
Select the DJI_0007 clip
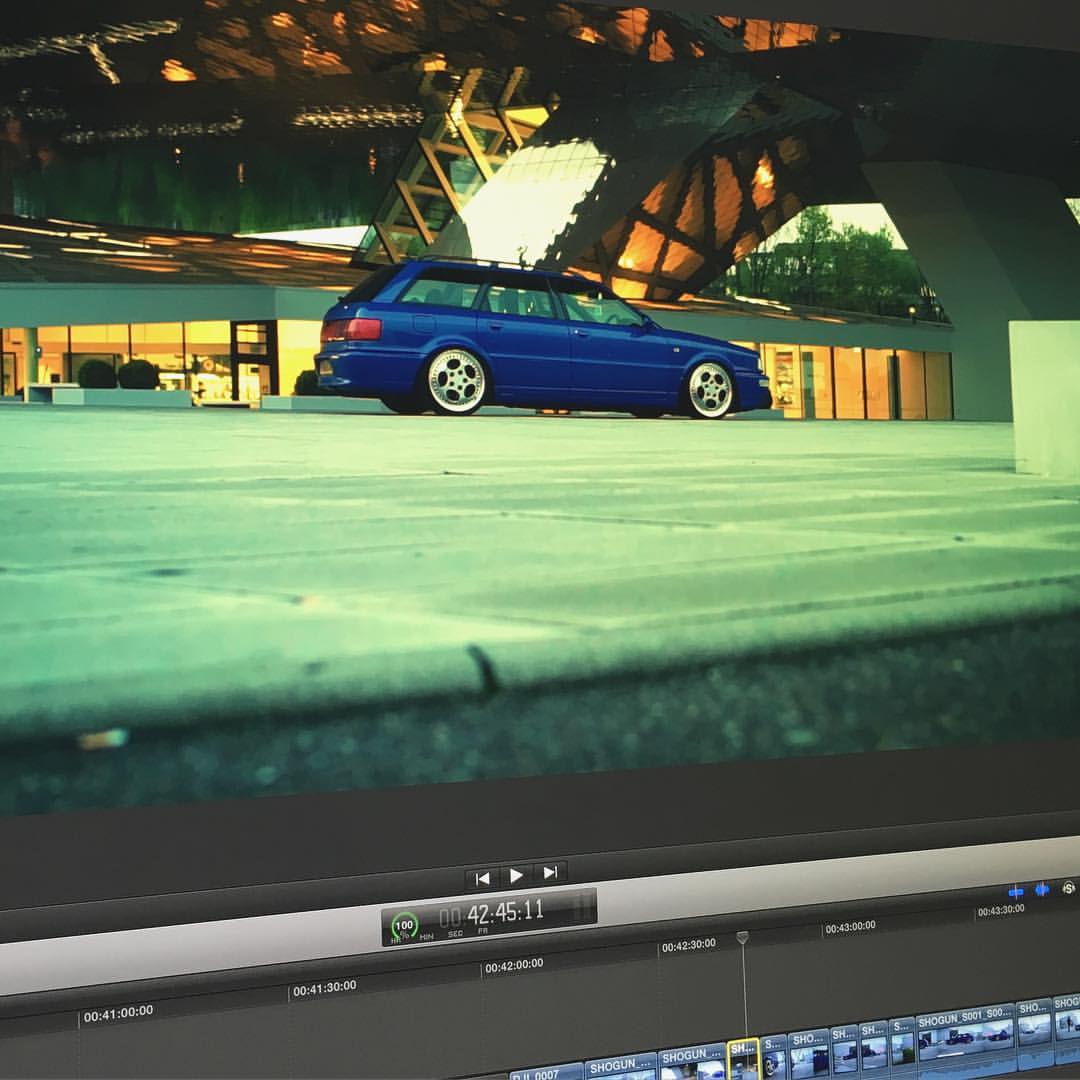(x=546, y=1073)
